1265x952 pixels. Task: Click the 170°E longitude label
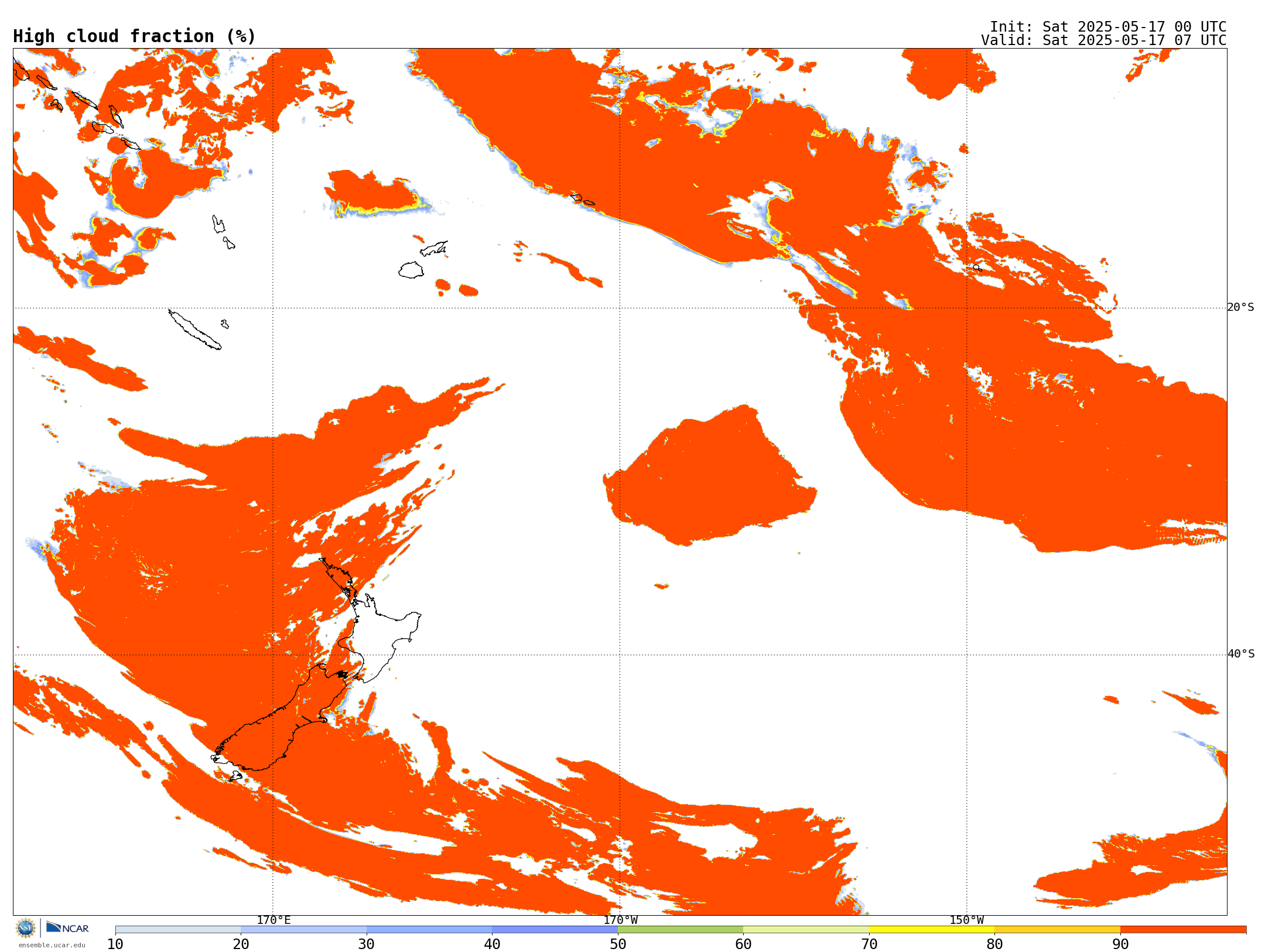(273, 920)
